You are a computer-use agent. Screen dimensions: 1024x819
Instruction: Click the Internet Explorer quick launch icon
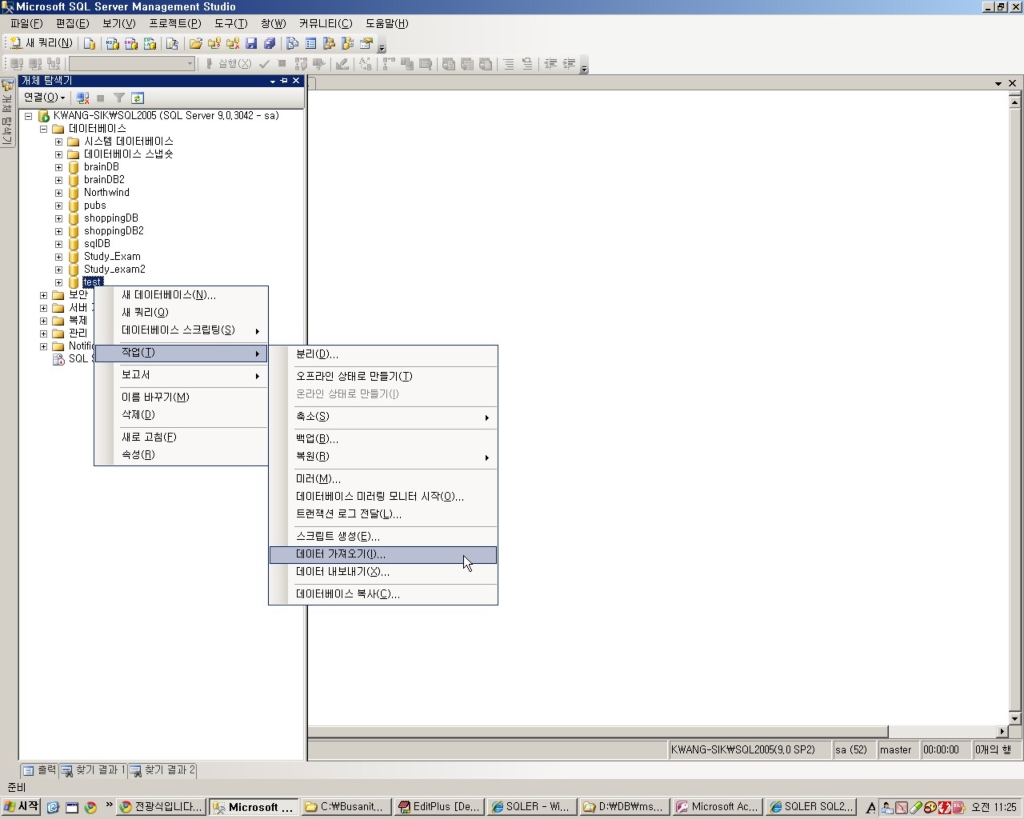53,807
